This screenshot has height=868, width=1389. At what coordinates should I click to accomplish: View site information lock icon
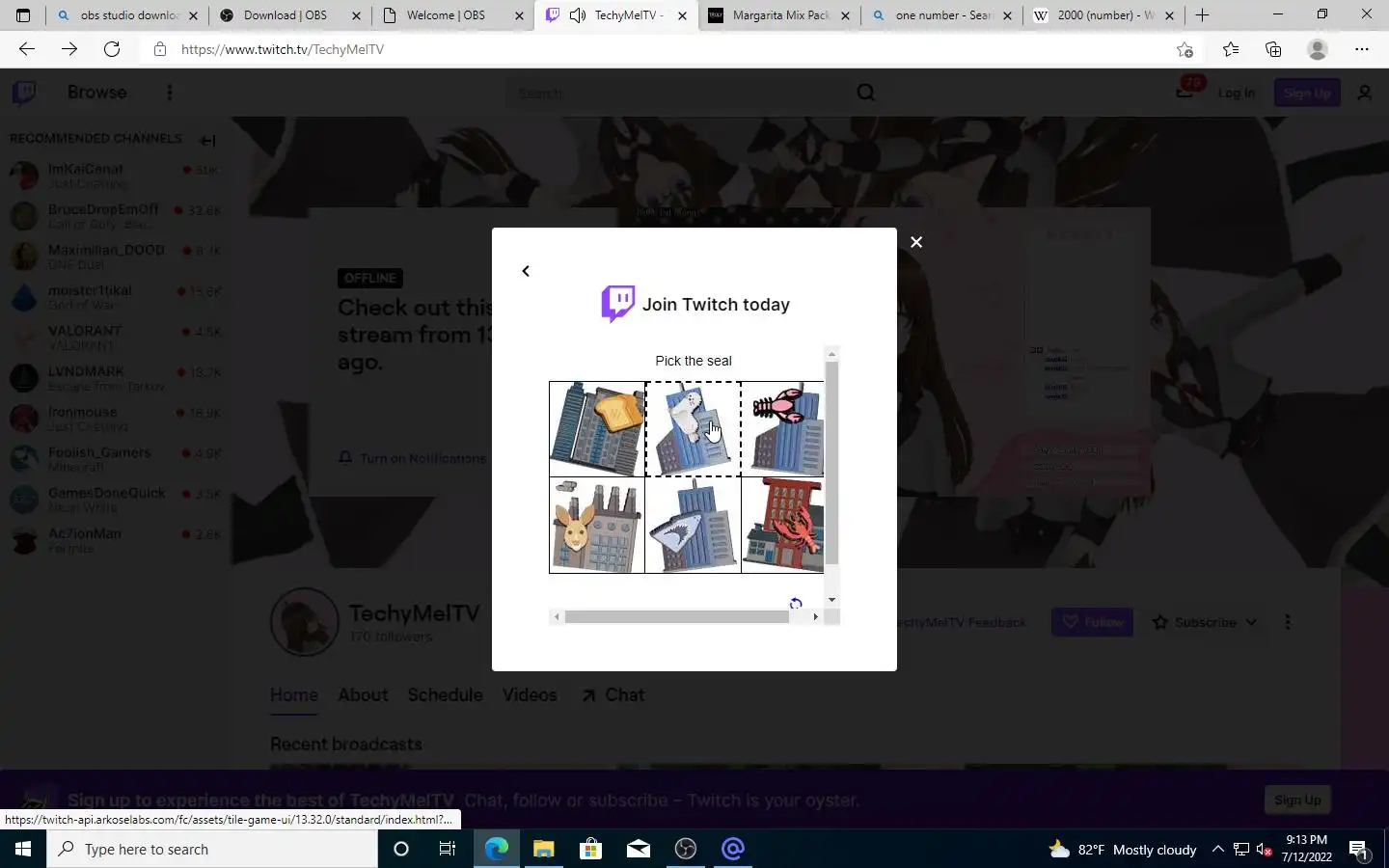click(x=160, y=49)
